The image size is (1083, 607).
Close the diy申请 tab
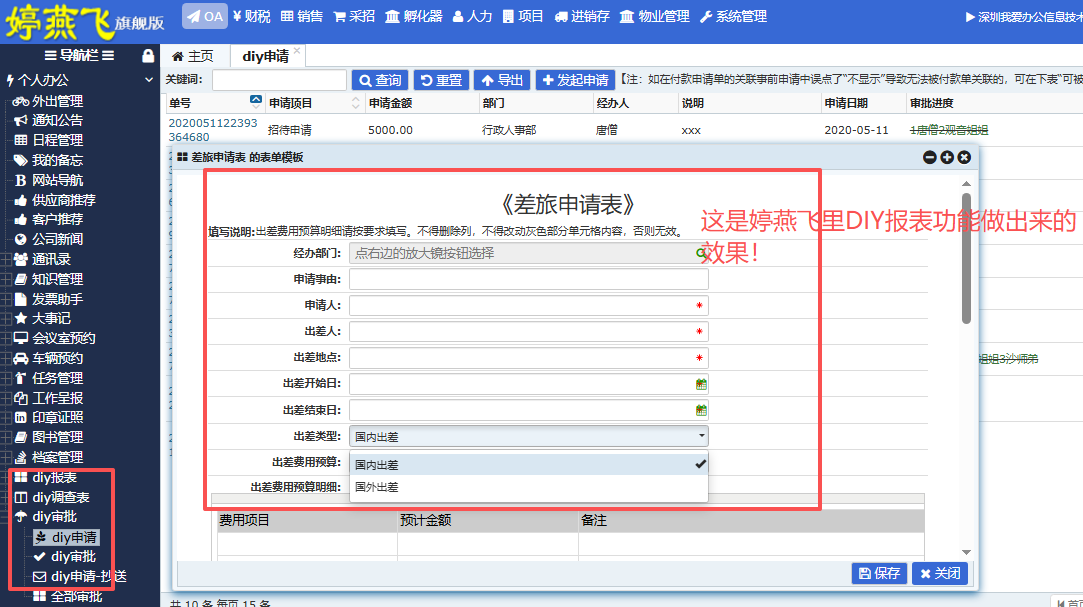[297, 50]
